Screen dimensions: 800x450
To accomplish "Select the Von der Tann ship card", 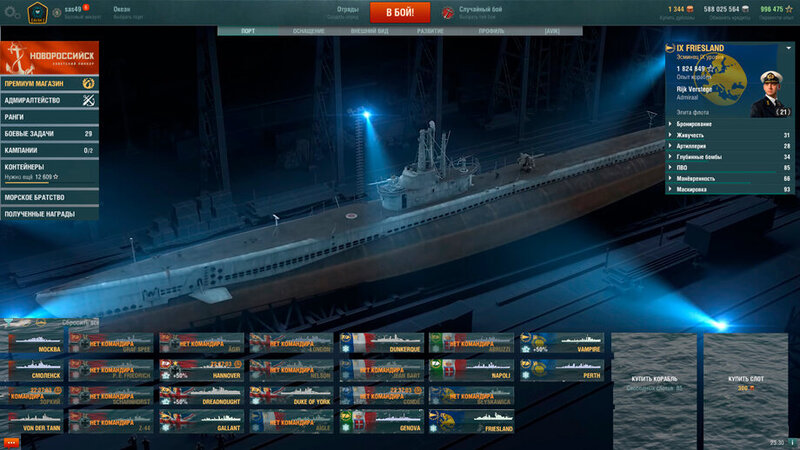I will (35, 422).
